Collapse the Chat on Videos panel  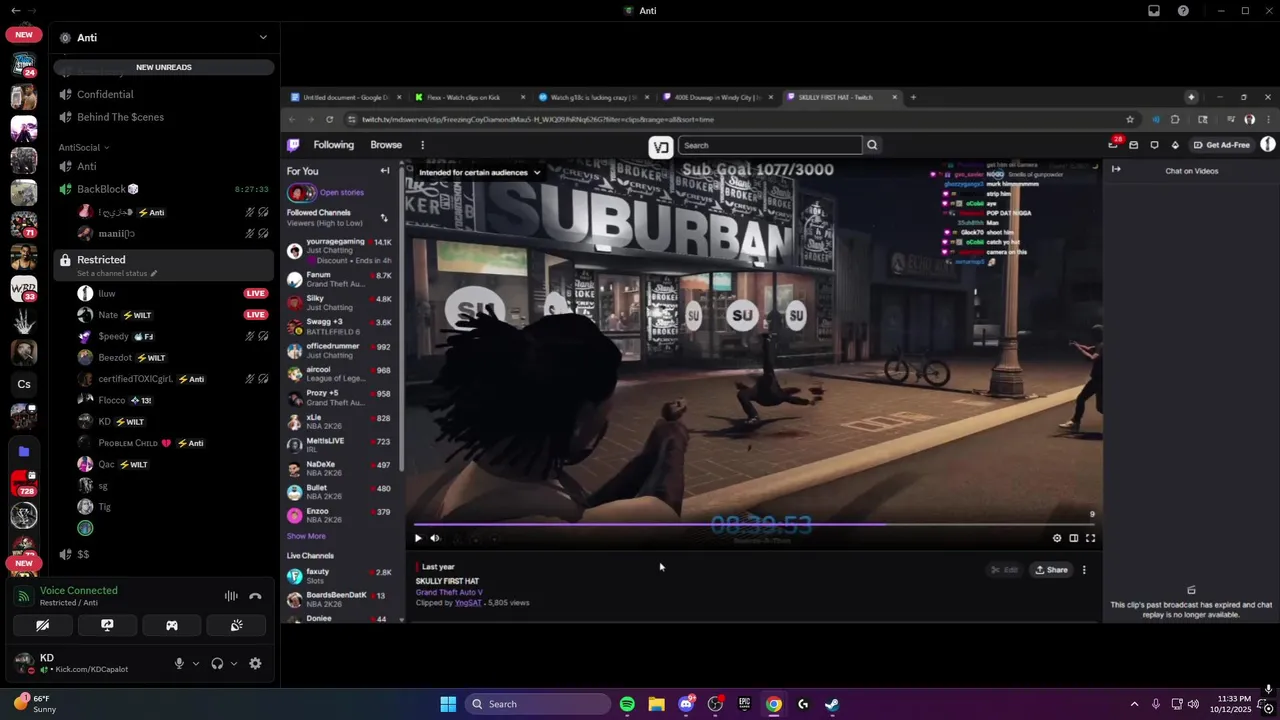click(1116, 170)
